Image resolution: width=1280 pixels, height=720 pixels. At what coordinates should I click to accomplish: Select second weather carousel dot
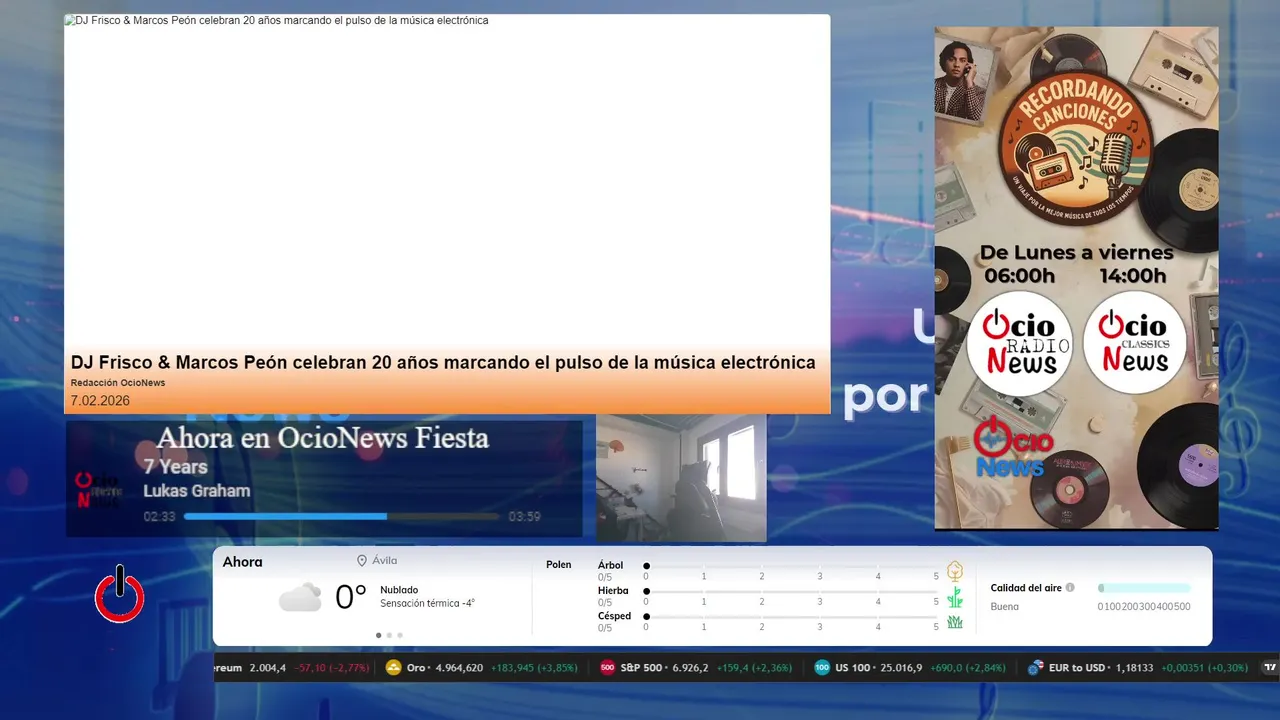click(x=389, y=635)
